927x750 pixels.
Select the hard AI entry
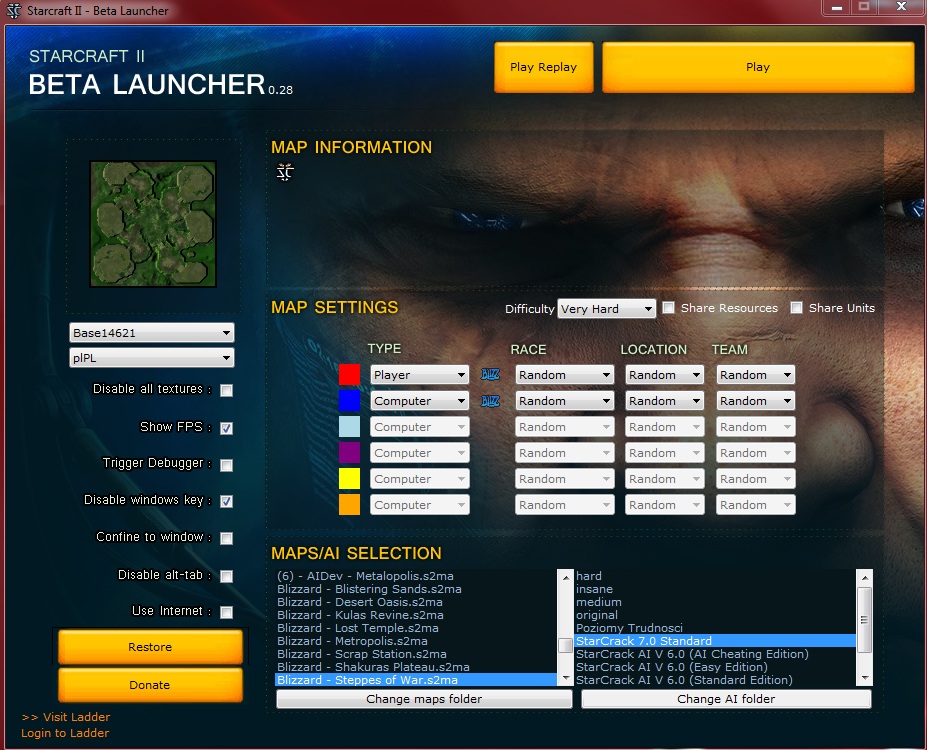(x=715, y=576)
